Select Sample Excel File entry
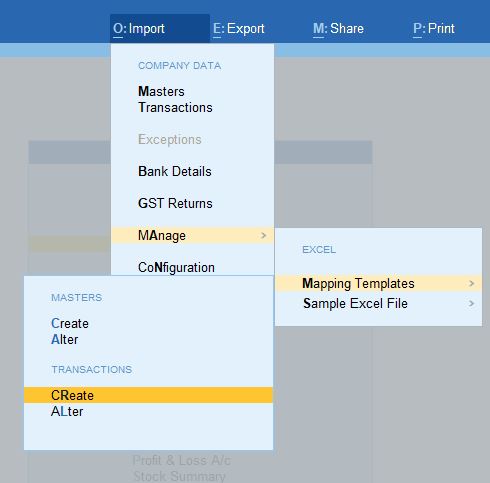Image resolution: width=490 pixels, height=483 pixels. (x=379, y=303)
